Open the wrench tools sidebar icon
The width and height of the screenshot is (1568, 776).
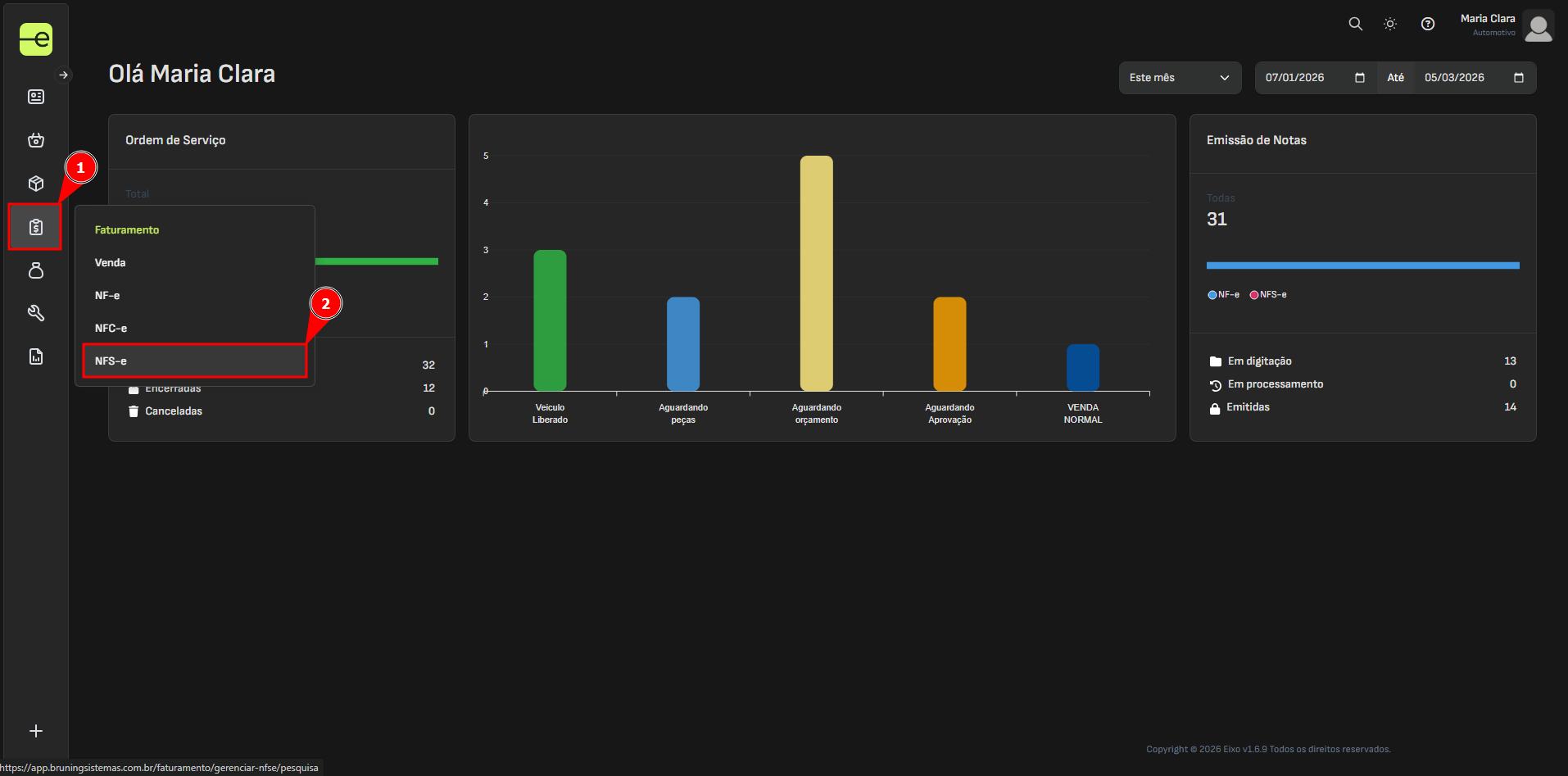[x=36, y=313]
